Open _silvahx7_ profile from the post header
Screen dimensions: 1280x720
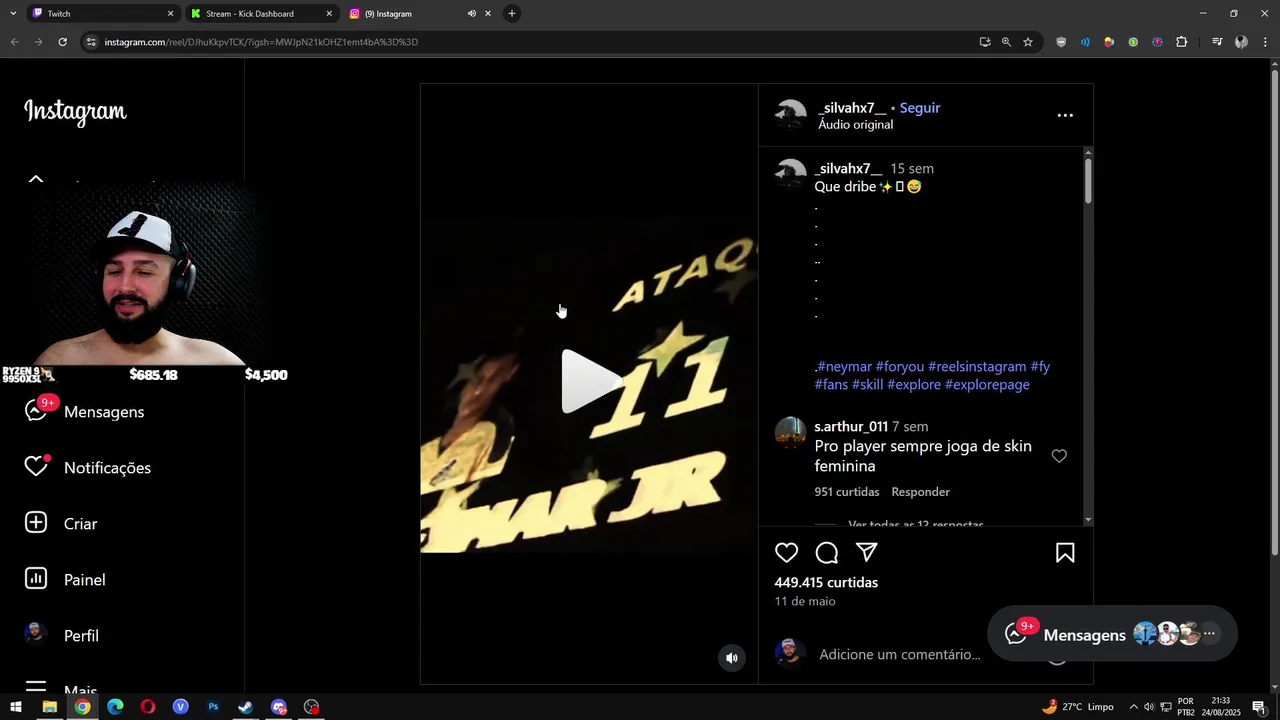(x=852, y=108)
